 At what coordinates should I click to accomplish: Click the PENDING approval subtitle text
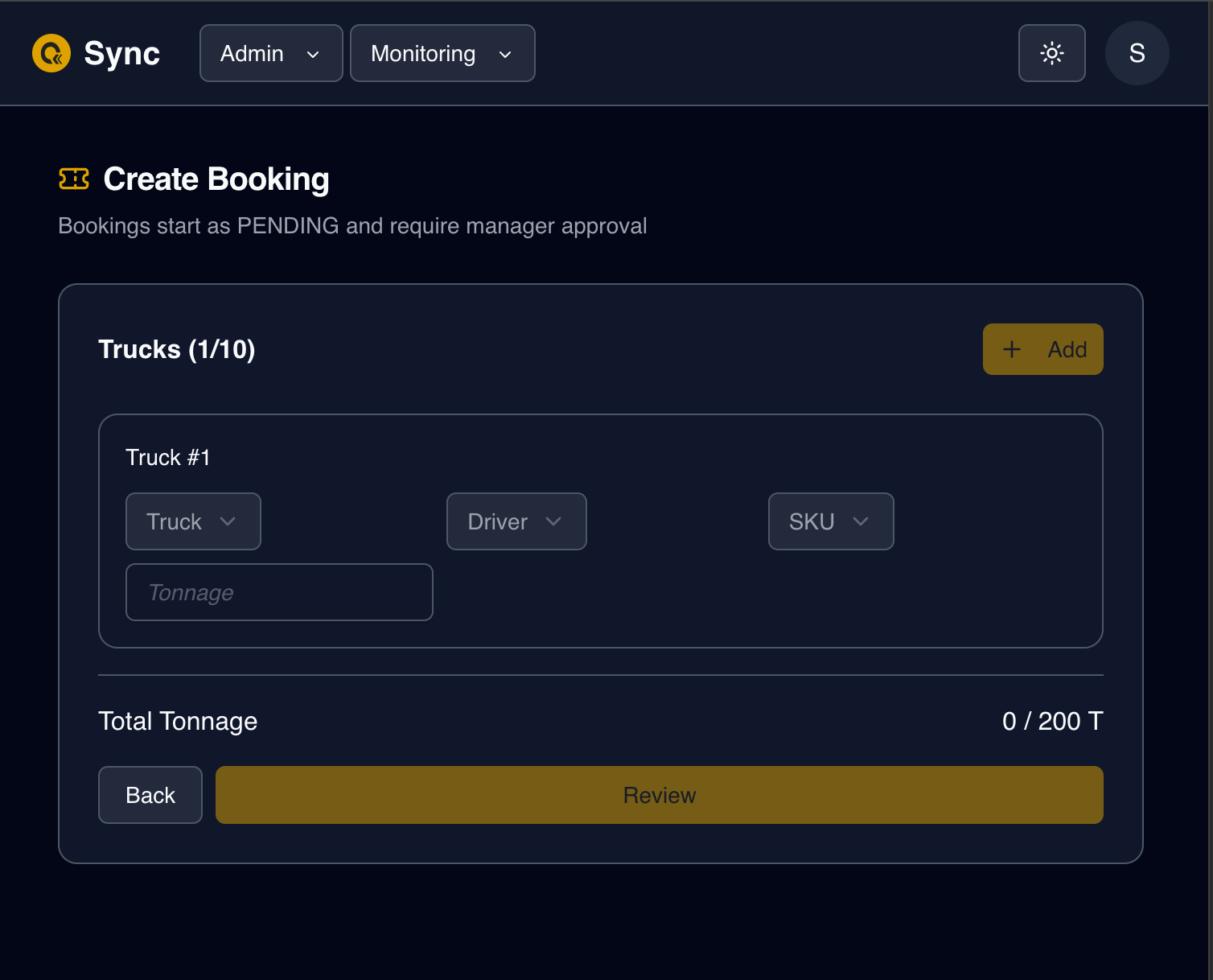point(352,225)
